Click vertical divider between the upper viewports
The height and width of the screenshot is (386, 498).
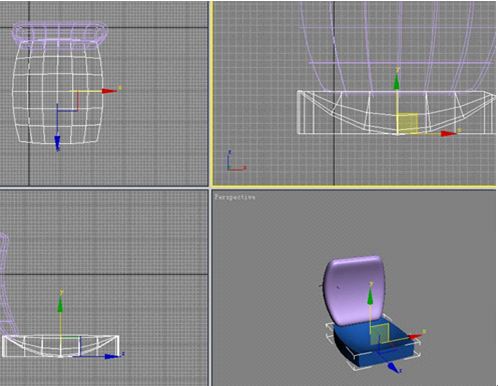[210, 93]
